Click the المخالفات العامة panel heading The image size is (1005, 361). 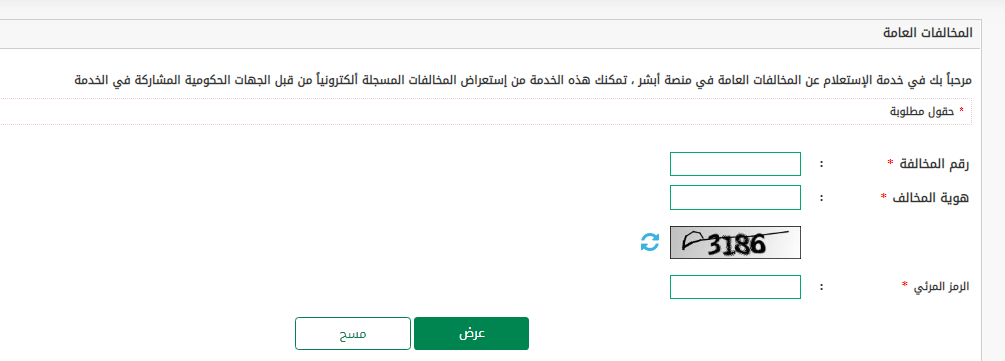coord(927,34)
